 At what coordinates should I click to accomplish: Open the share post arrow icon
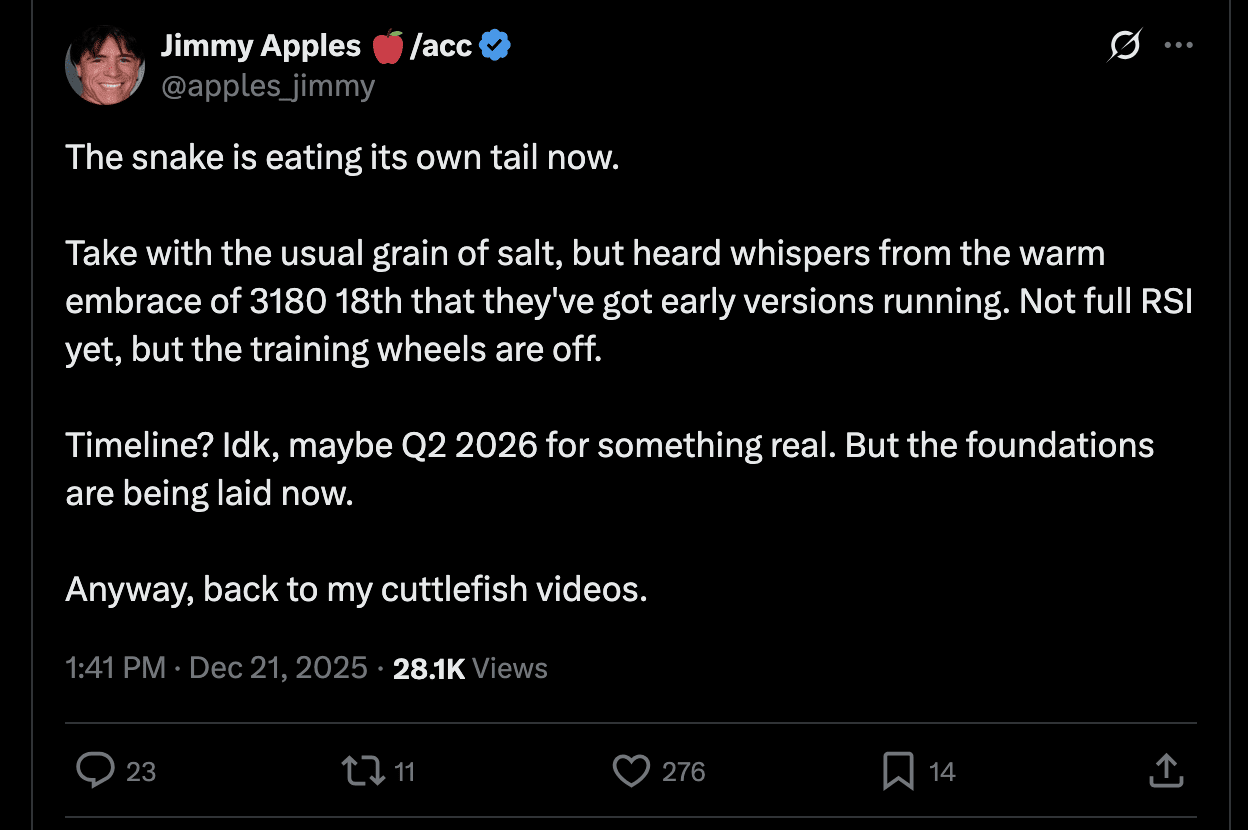click(1166, 770)
